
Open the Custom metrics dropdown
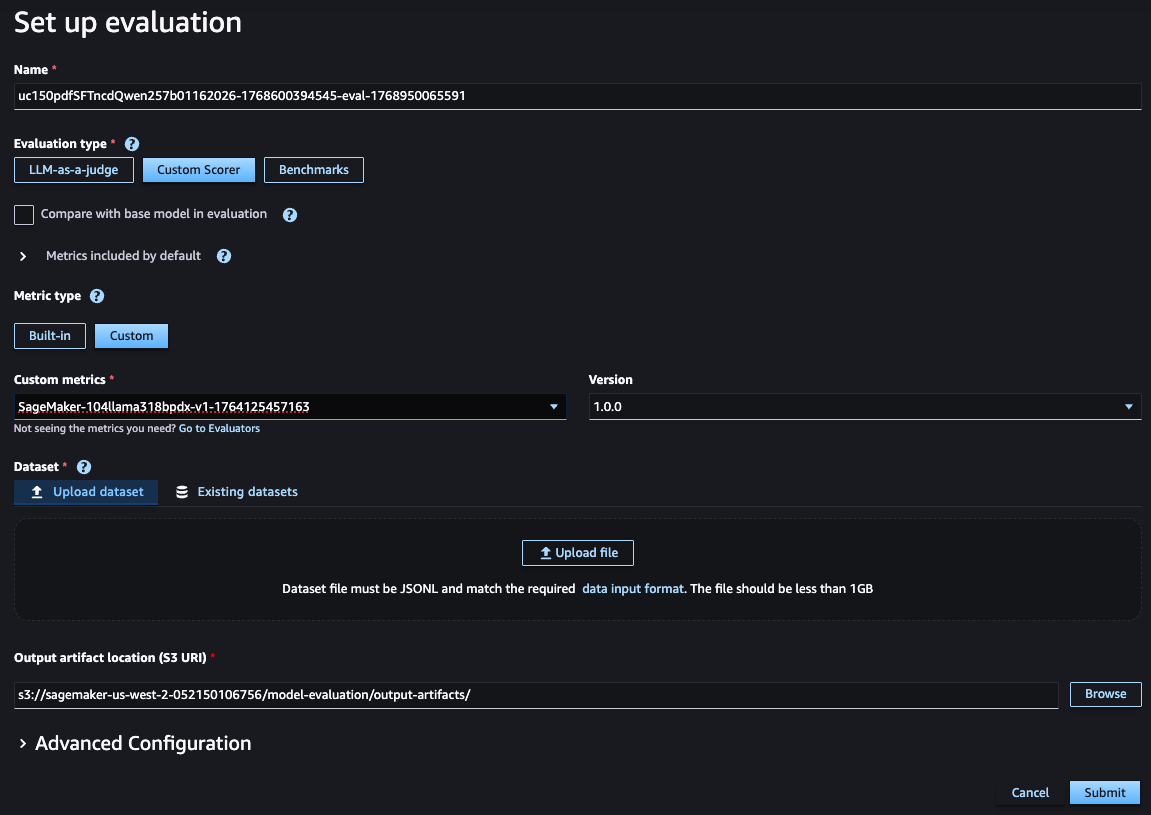[290, 406]
